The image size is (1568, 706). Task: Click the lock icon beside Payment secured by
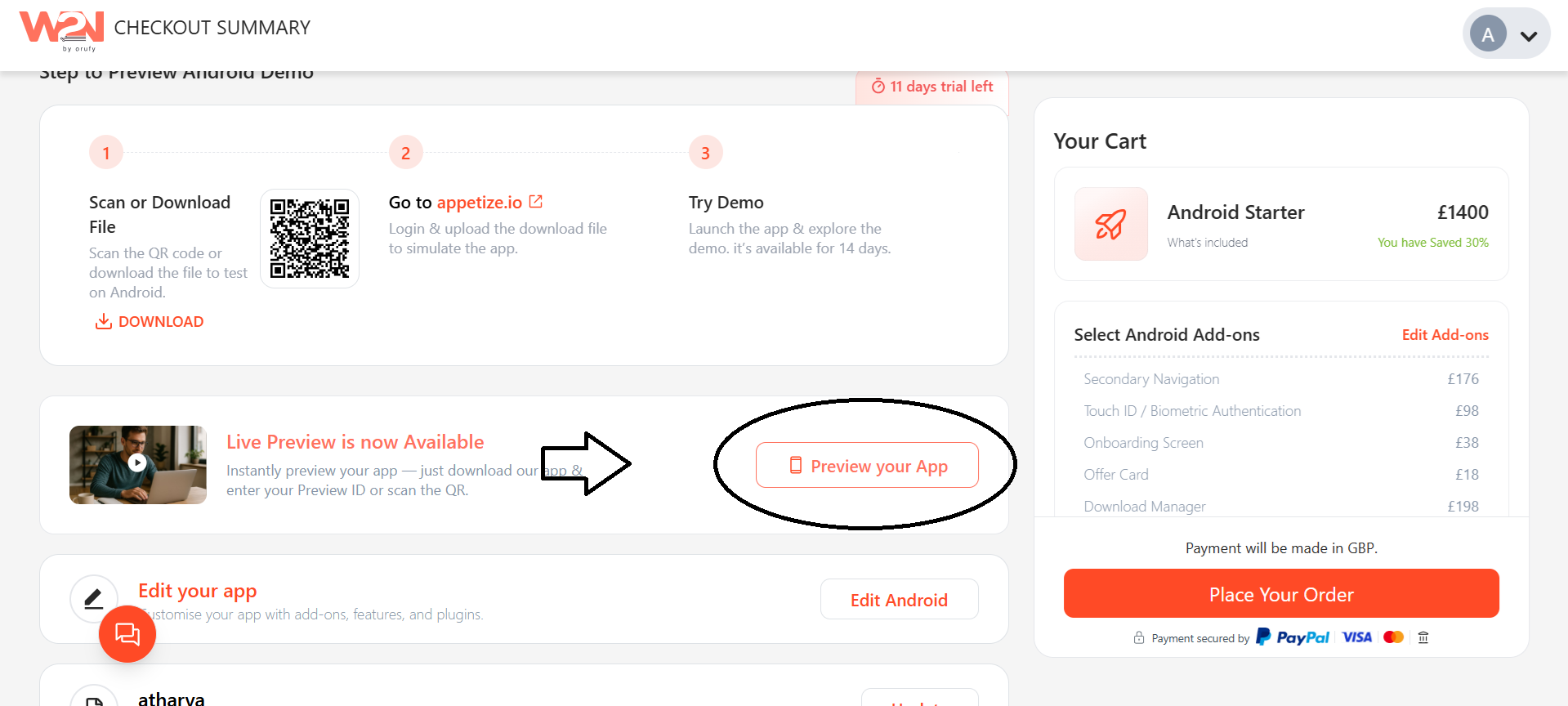point(1138,637)
